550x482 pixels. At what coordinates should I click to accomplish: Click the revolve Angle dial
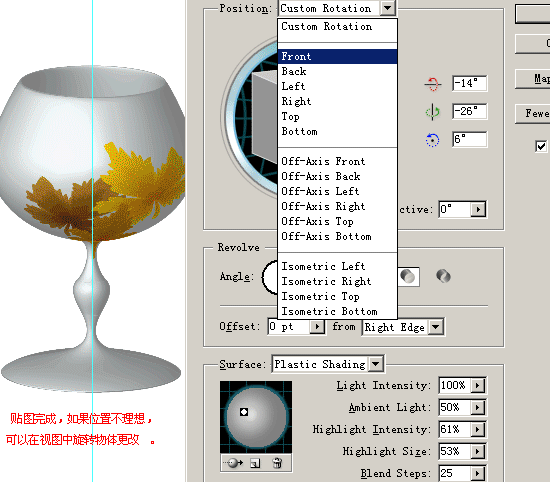click(x=270, y=277)
